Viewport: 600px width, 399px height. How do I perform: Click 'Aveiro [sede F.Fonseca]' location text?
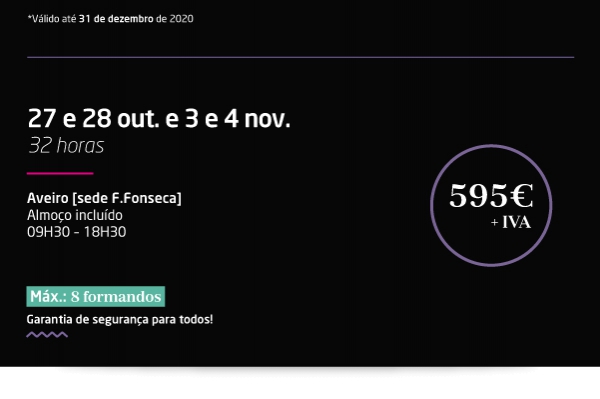[x=104, y=198]
